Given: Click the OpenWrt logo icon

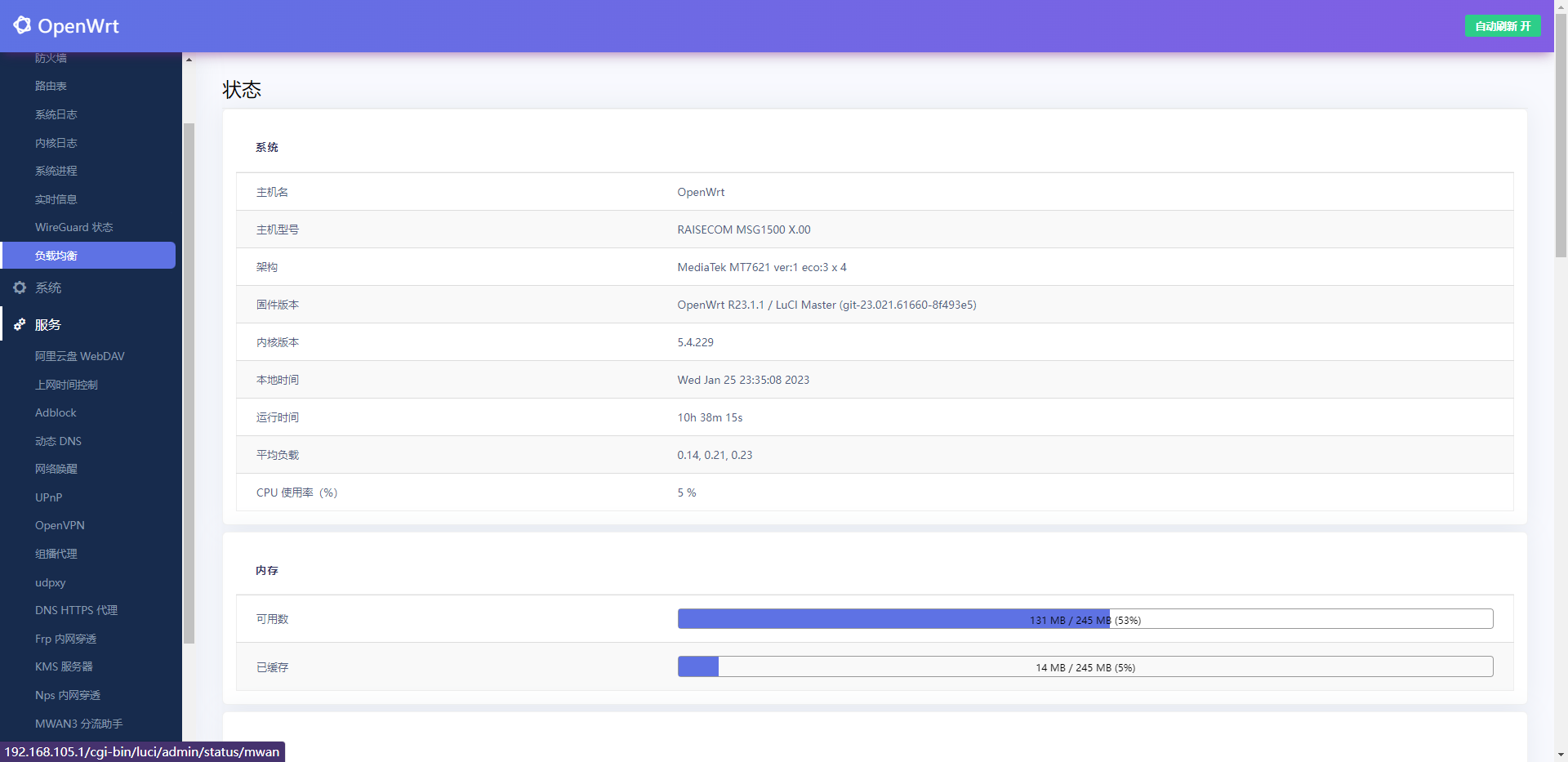Looking at the screenshot, I should click(x=22, y=25).
